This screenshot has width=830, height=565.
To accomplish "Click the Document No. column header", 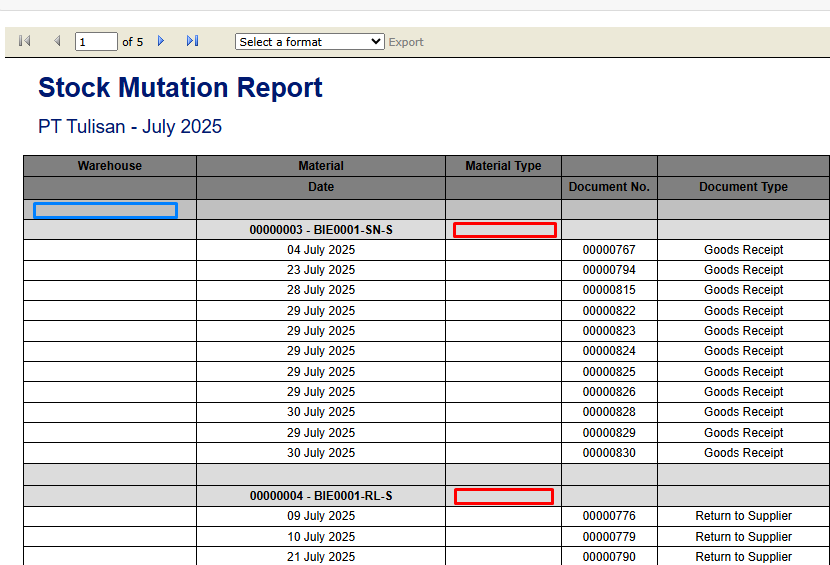I will 609,187.
